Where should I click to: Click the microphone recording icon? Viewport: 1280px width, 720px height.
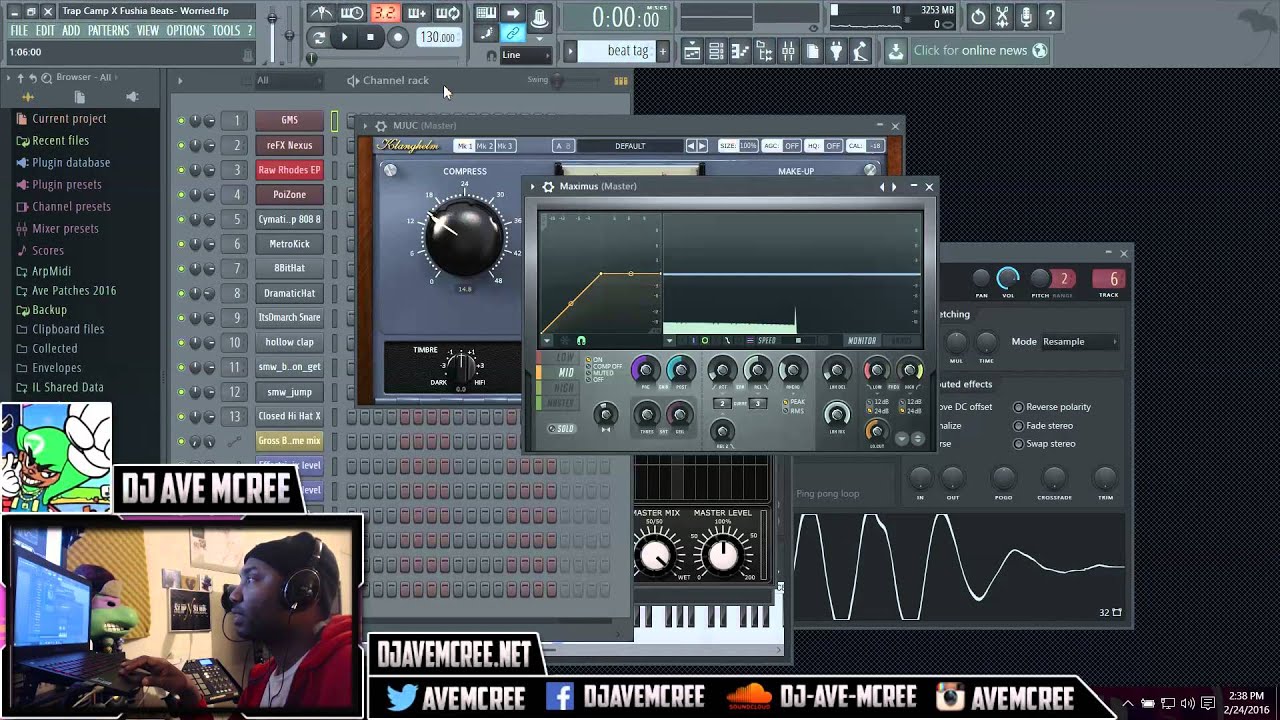pos(1026,17)
